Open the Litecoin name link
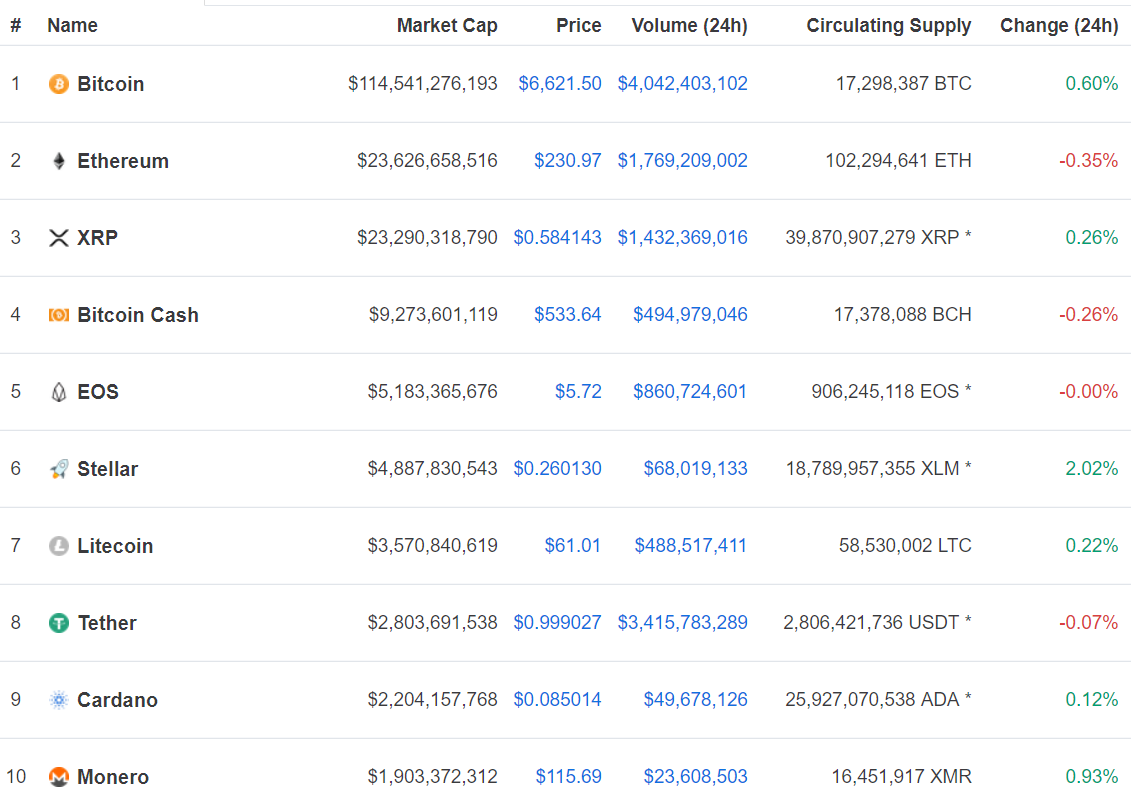 click(115, 546)
